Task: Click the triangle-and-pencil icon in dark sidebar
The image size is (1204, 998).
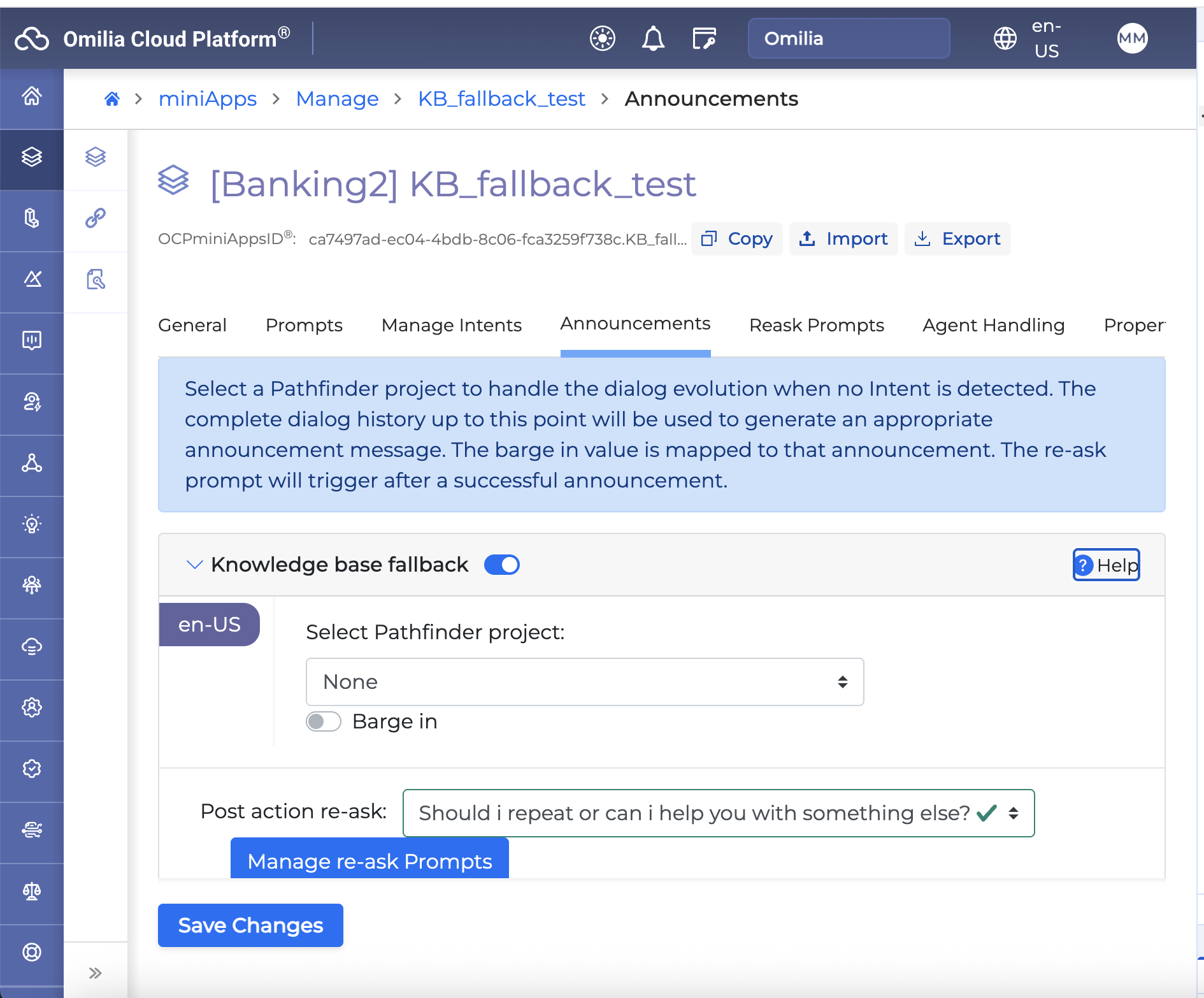Action: point(32,278)
